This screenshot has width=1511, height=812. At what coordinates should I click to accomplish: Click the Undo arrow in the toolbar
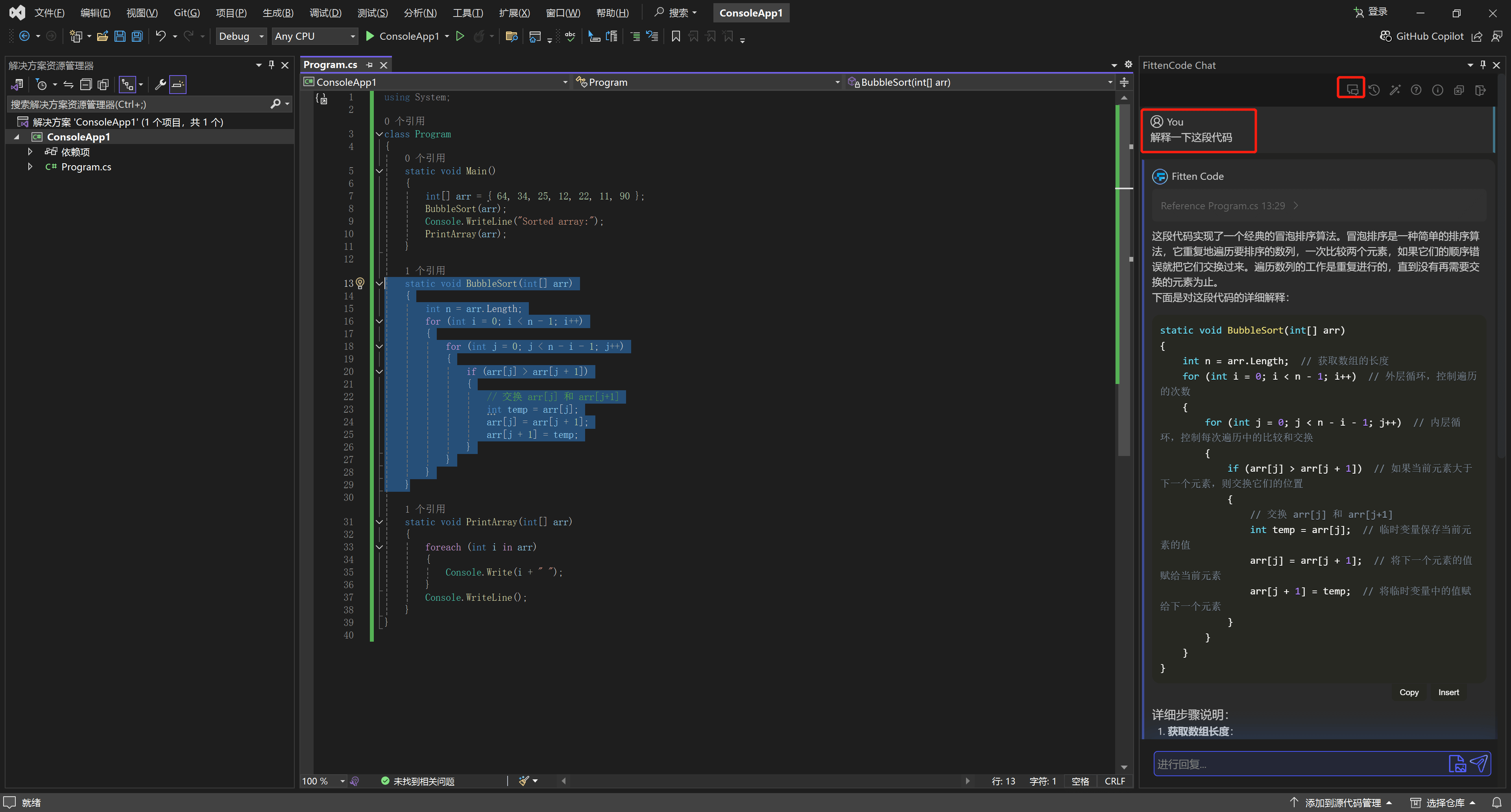pyautogui.click(x=160, y=36)
